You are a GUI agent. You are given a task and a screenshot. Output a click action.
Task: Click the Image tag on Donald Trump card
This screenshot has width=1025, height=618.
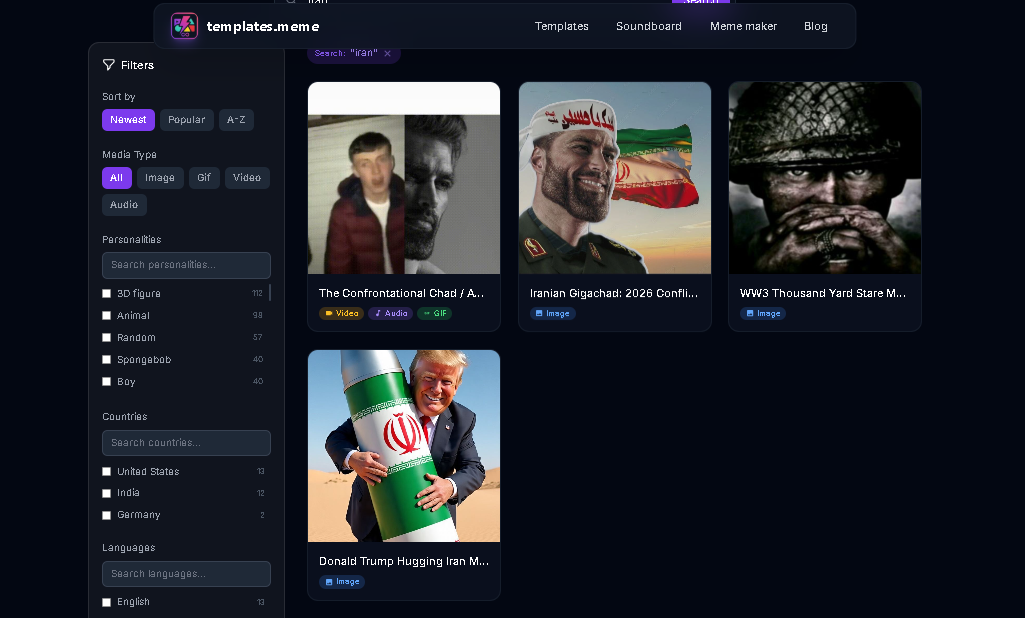pyautogui.click(x=342, y=581)
